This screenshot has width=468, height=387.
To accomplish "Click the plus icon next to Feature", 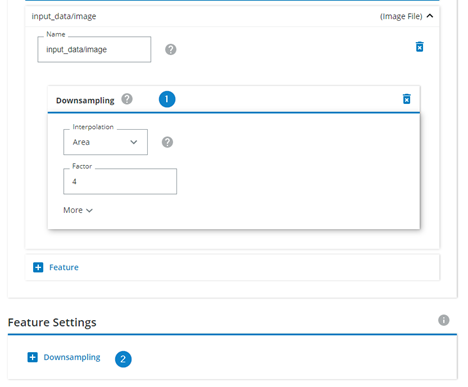I will (x=38, y=267).
